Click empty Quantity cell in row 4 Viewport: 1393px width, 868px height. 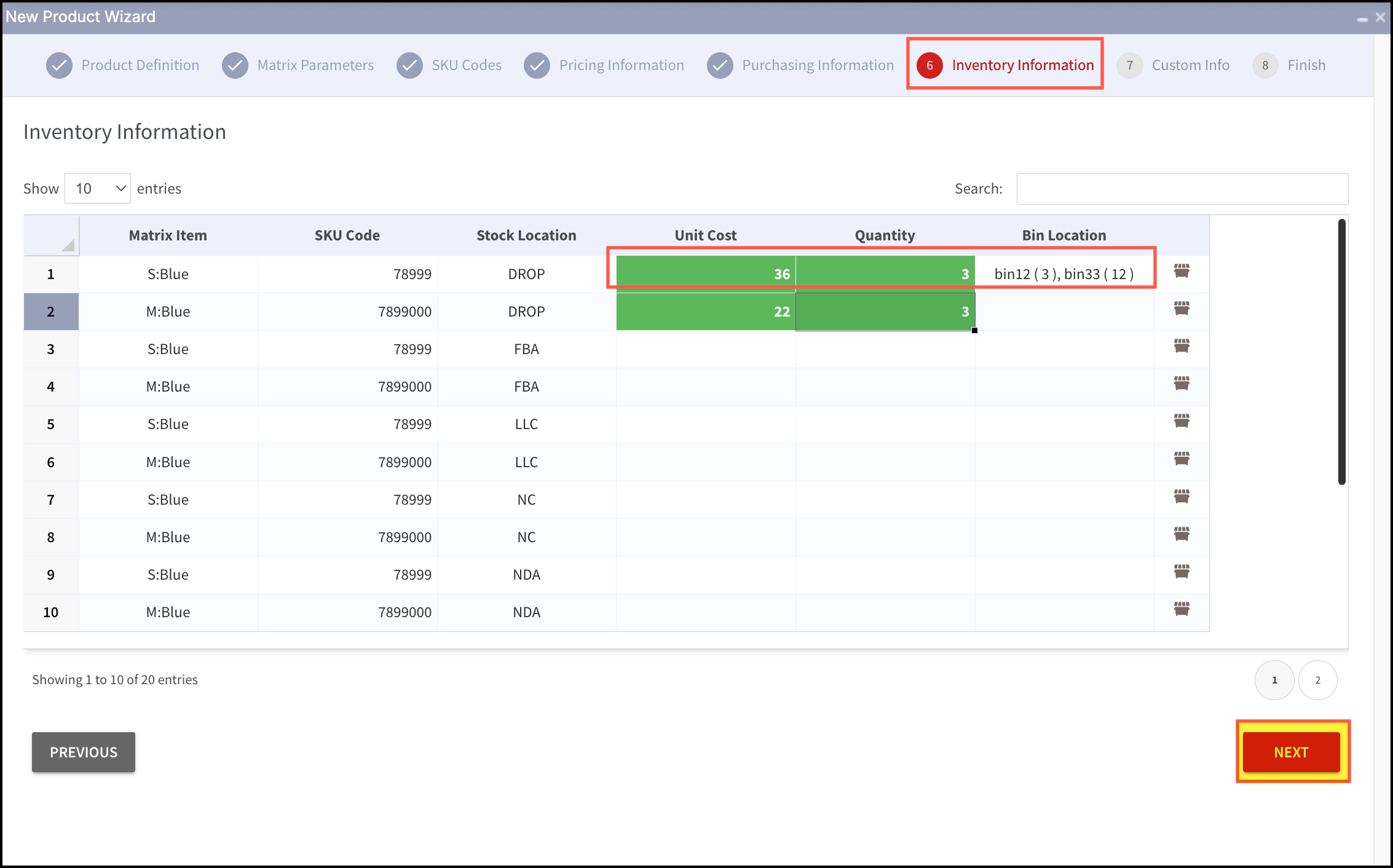click(885, 387)
